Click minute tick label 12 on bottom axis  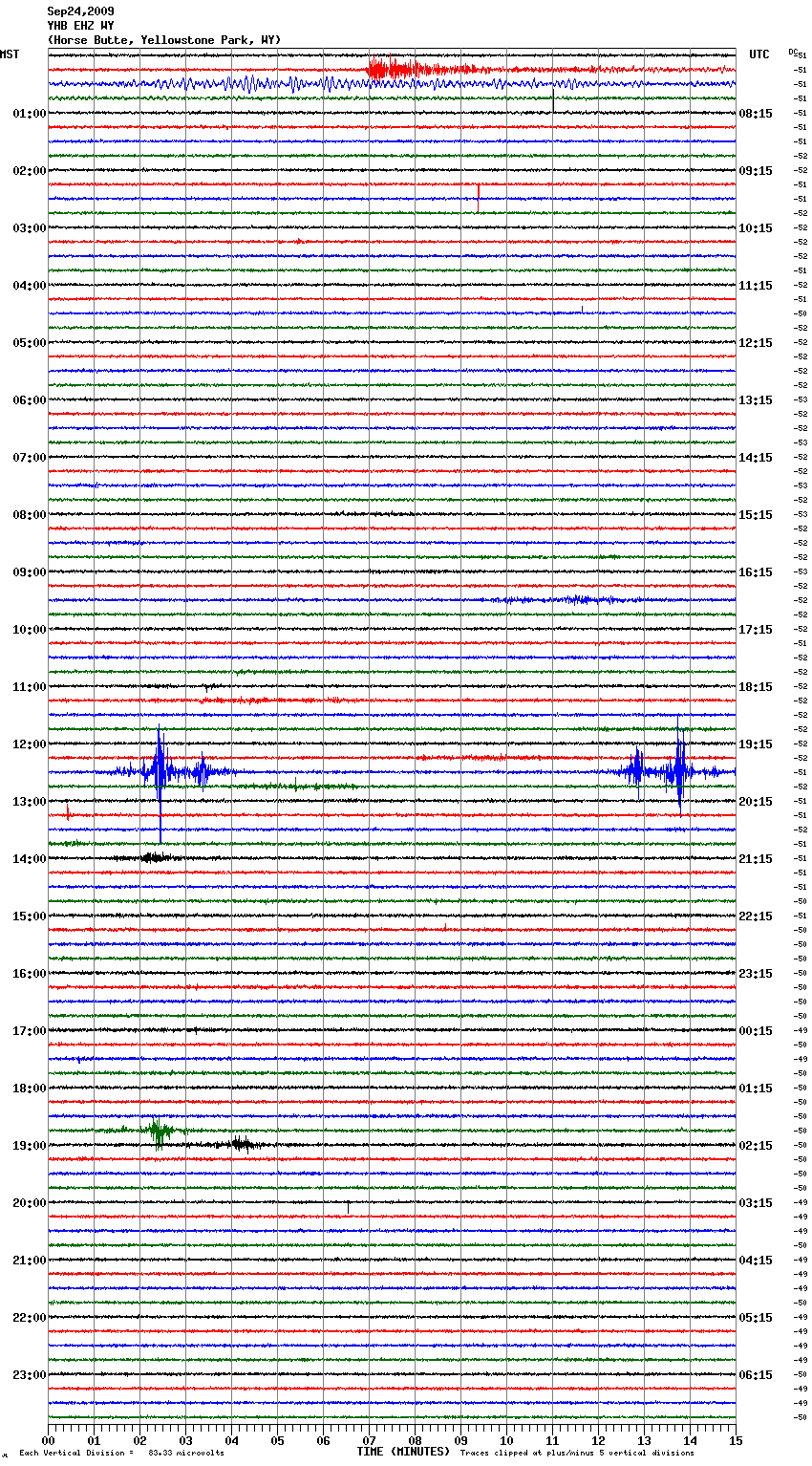tap(598, 1440)
